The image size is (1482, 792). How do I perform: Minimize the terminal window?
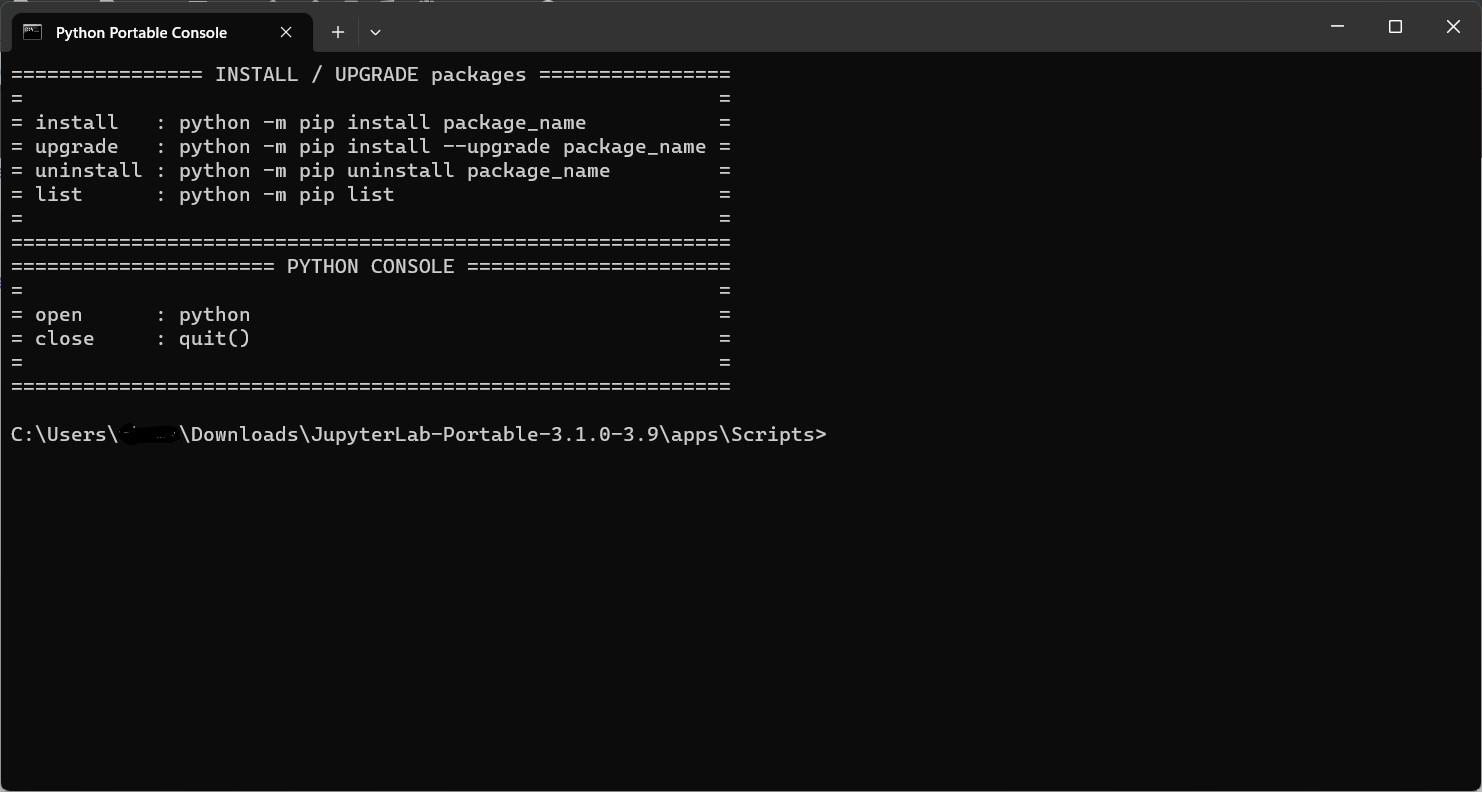pos(1337,27)
